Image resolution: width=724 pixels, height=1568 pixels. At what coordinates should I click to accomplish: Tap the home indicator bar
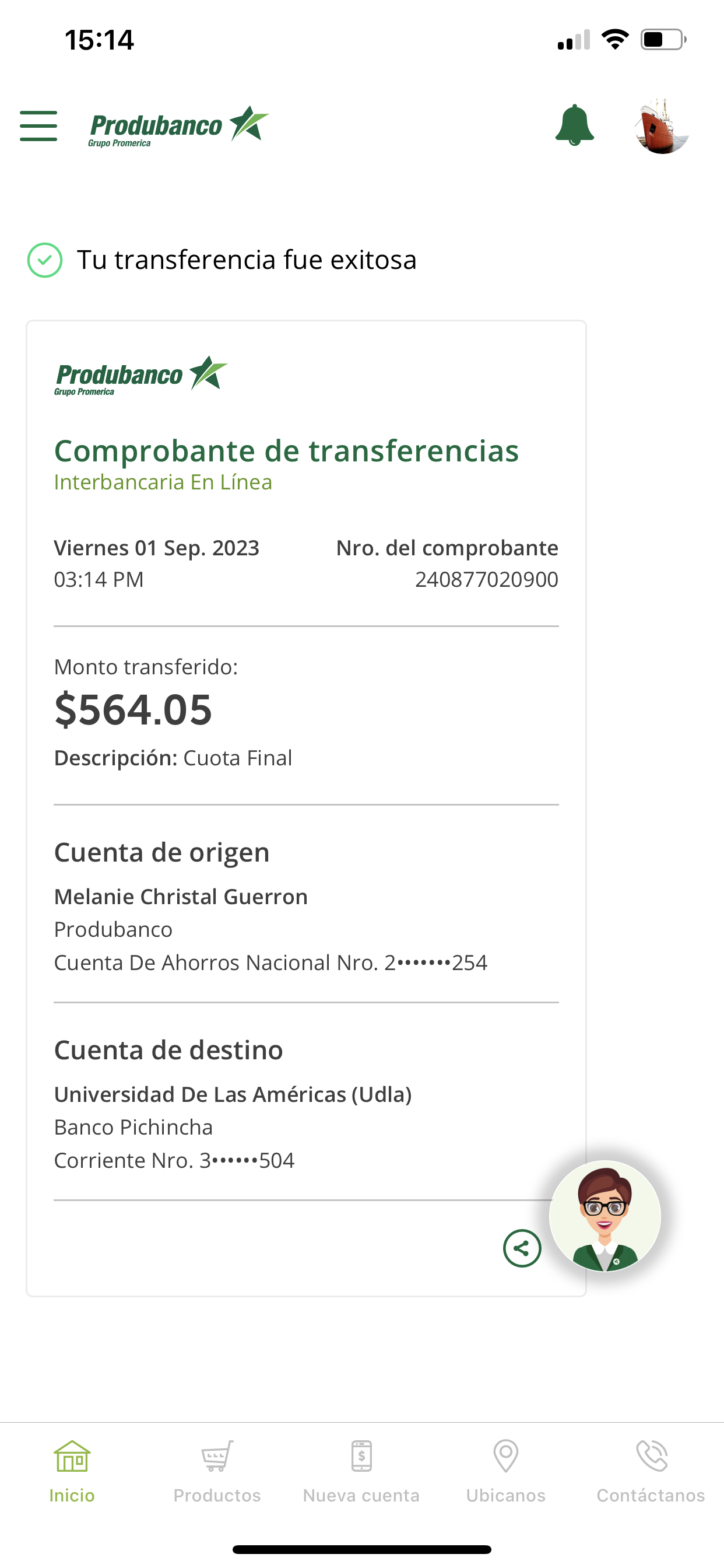pyautogui.click(x=361, y=1549)
